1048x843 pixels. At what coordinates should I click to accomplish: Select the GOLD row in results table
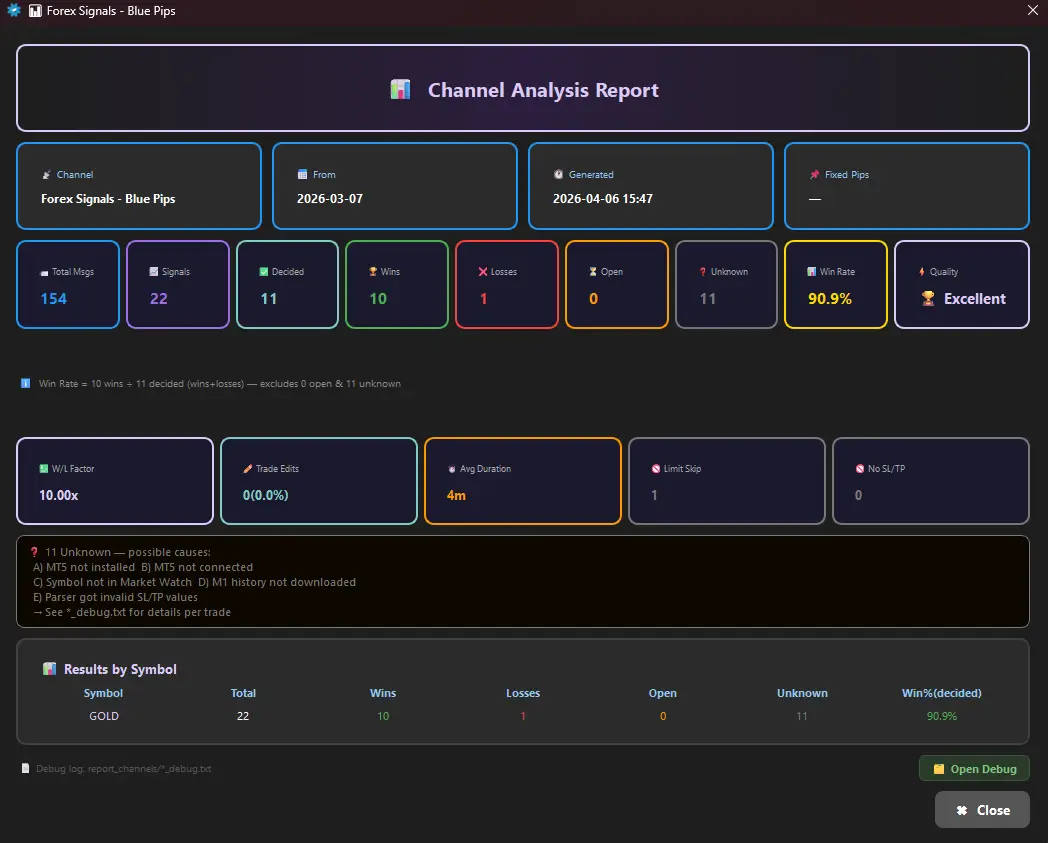point(104,716)
